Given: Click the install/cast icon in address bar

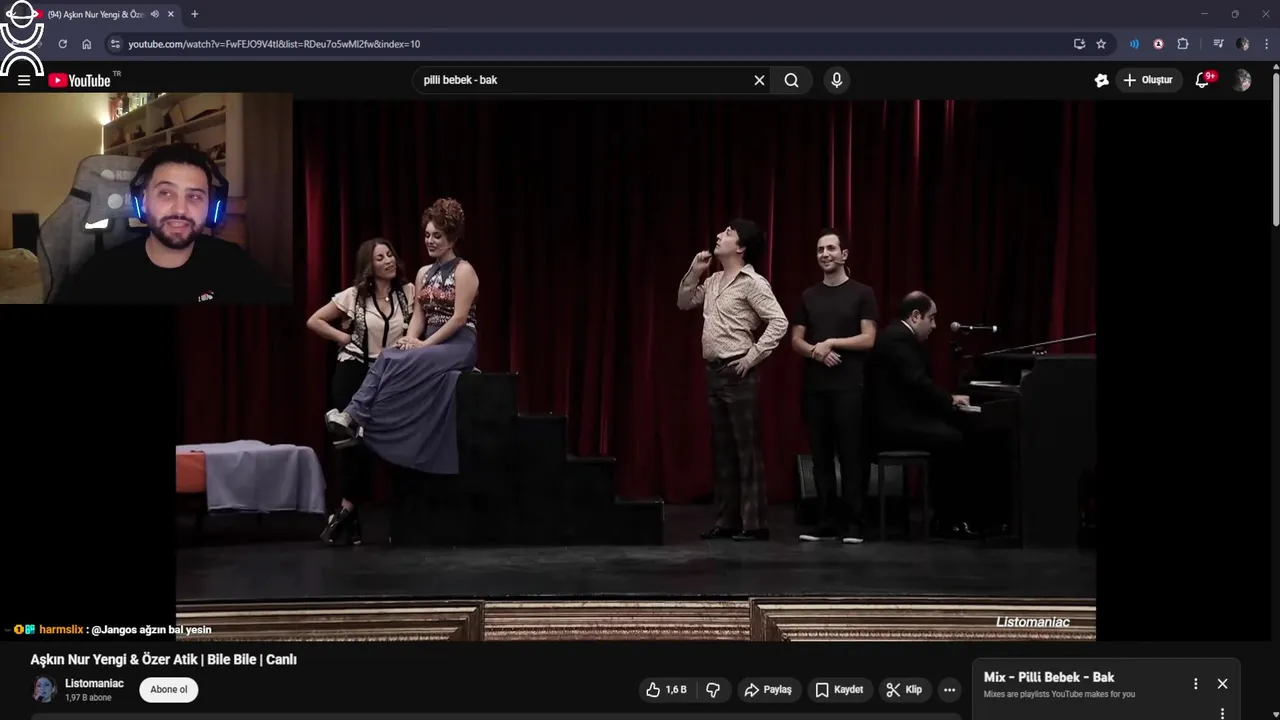Looking at the screenshot, I should point(1079,44).
